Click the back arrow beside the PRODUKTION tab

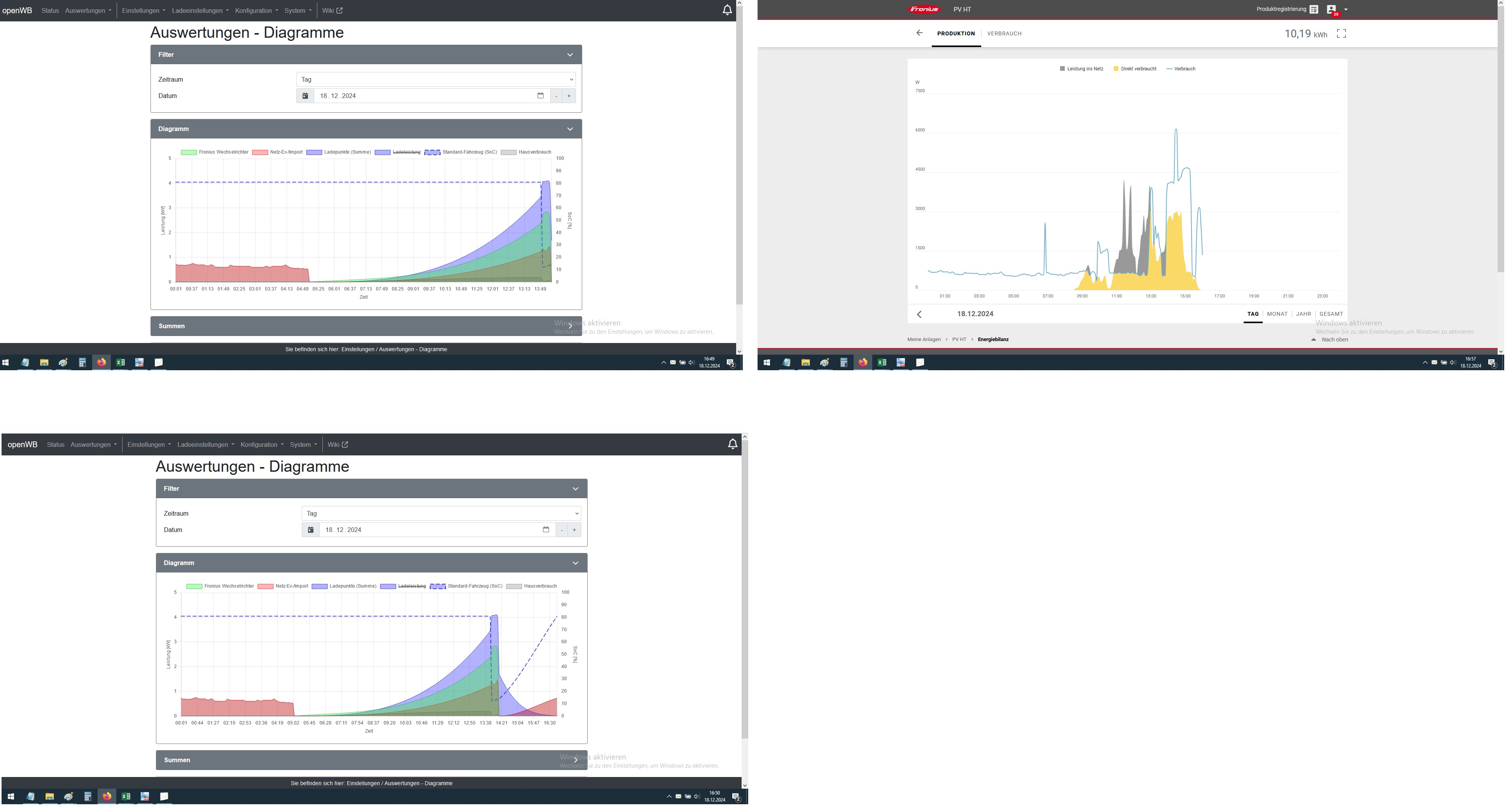tap(919, 33)
